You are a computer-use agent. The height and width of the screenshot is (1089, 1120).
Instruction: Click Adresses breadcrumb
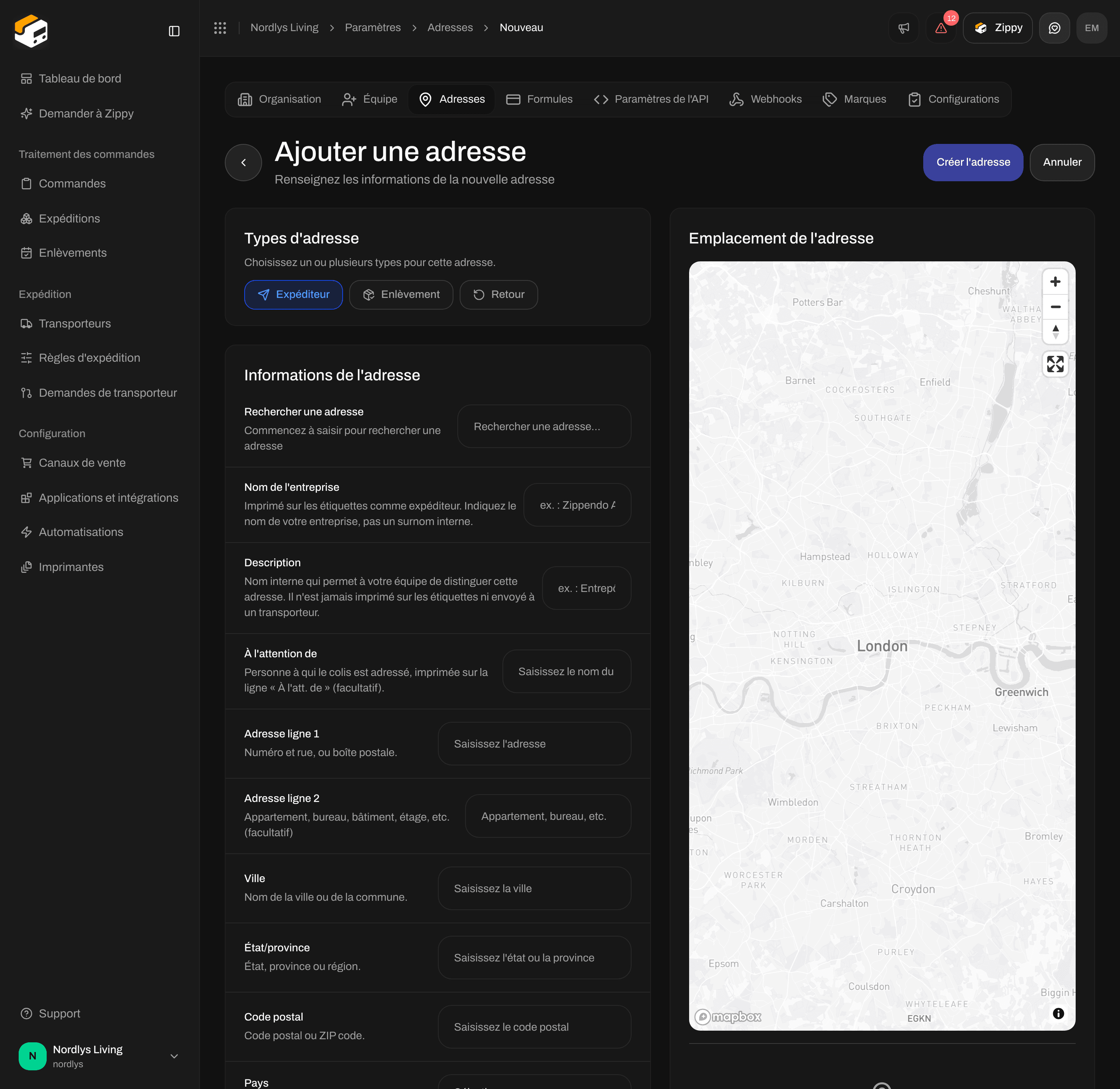(450, 28)
